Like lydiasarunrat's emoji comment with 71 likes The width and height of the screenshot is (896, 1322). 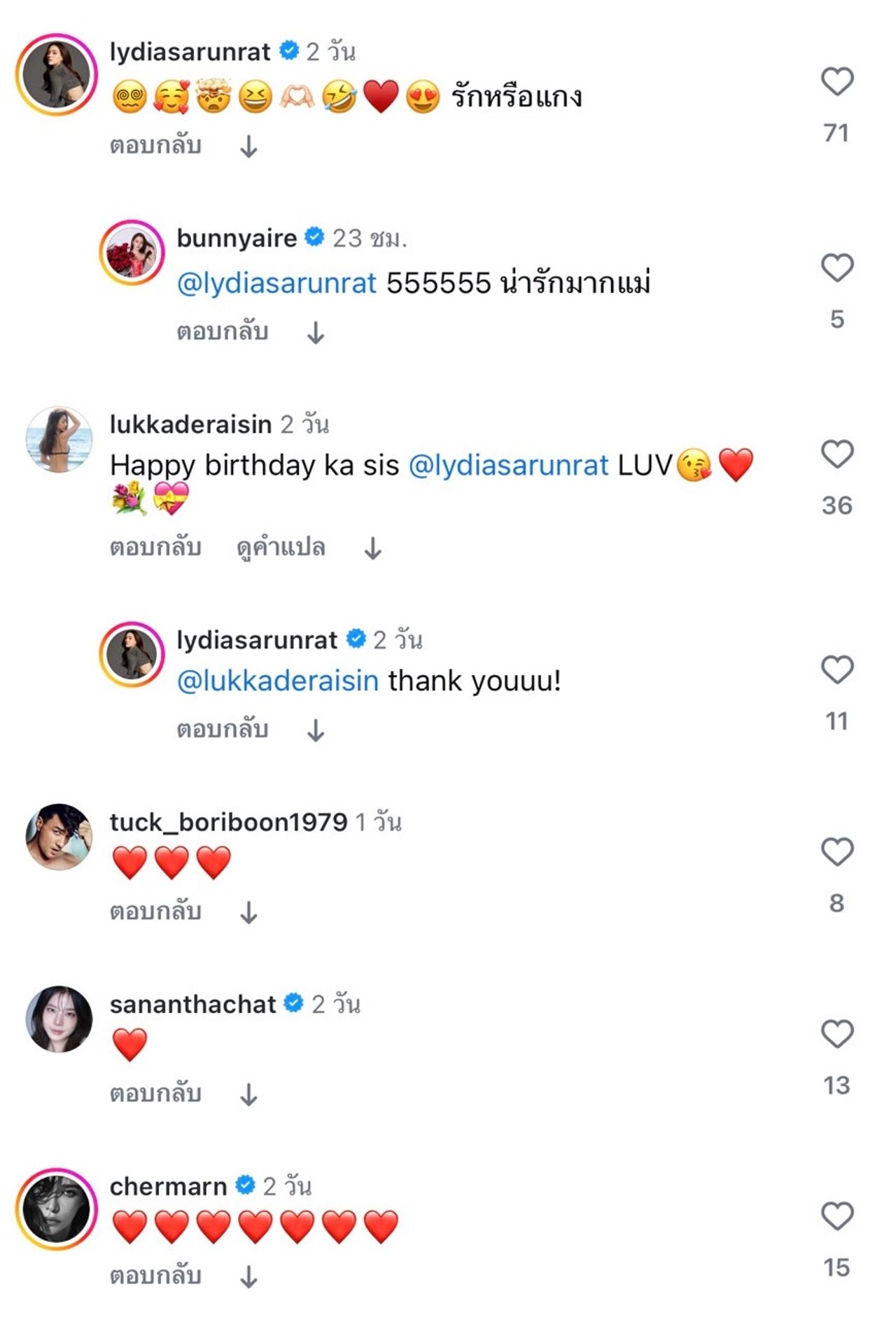coord(836,82)
